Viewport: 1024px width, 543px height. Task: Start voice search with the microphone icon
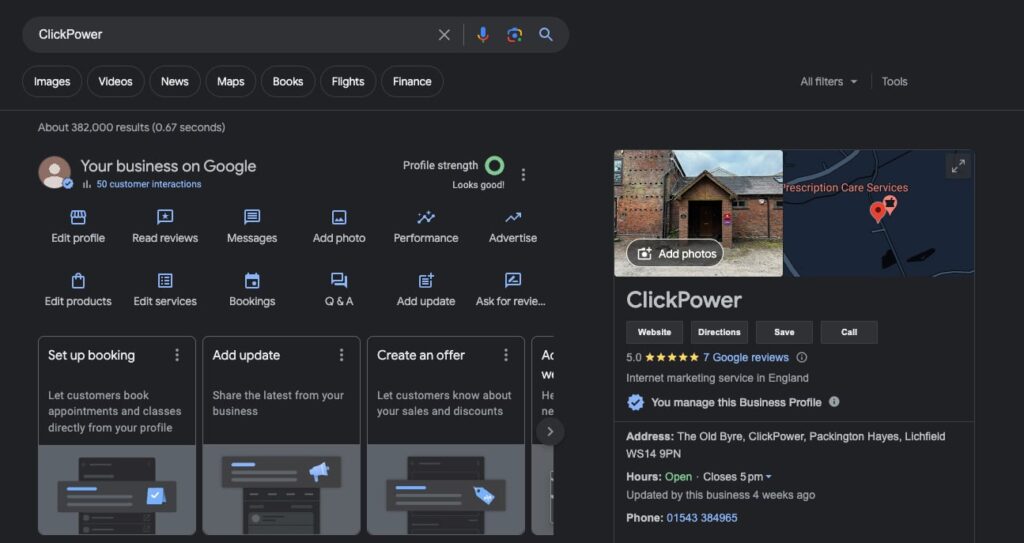(483, 35)
